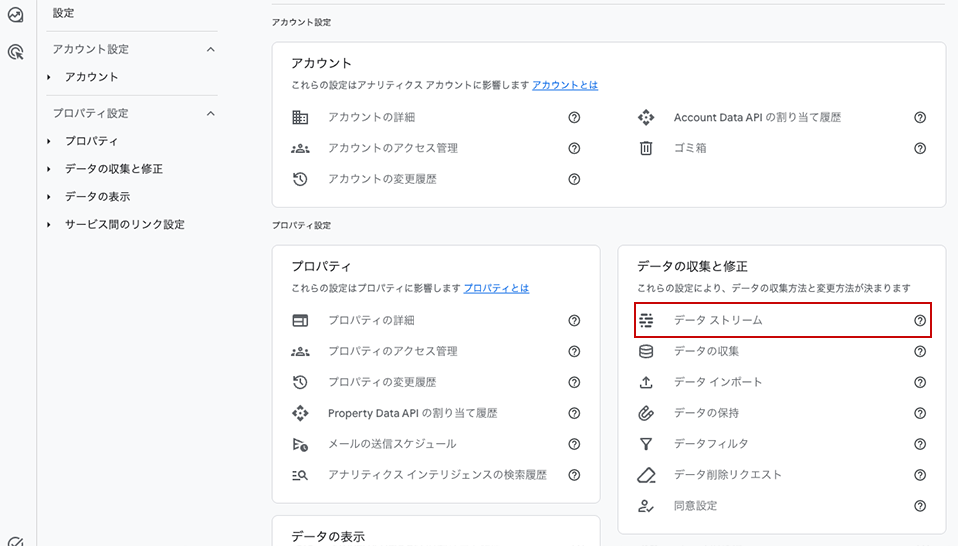This screenshot has height=546, width=958.
Task: Click the history icon for アカウントの変更履歴
Action: [300, 179]
